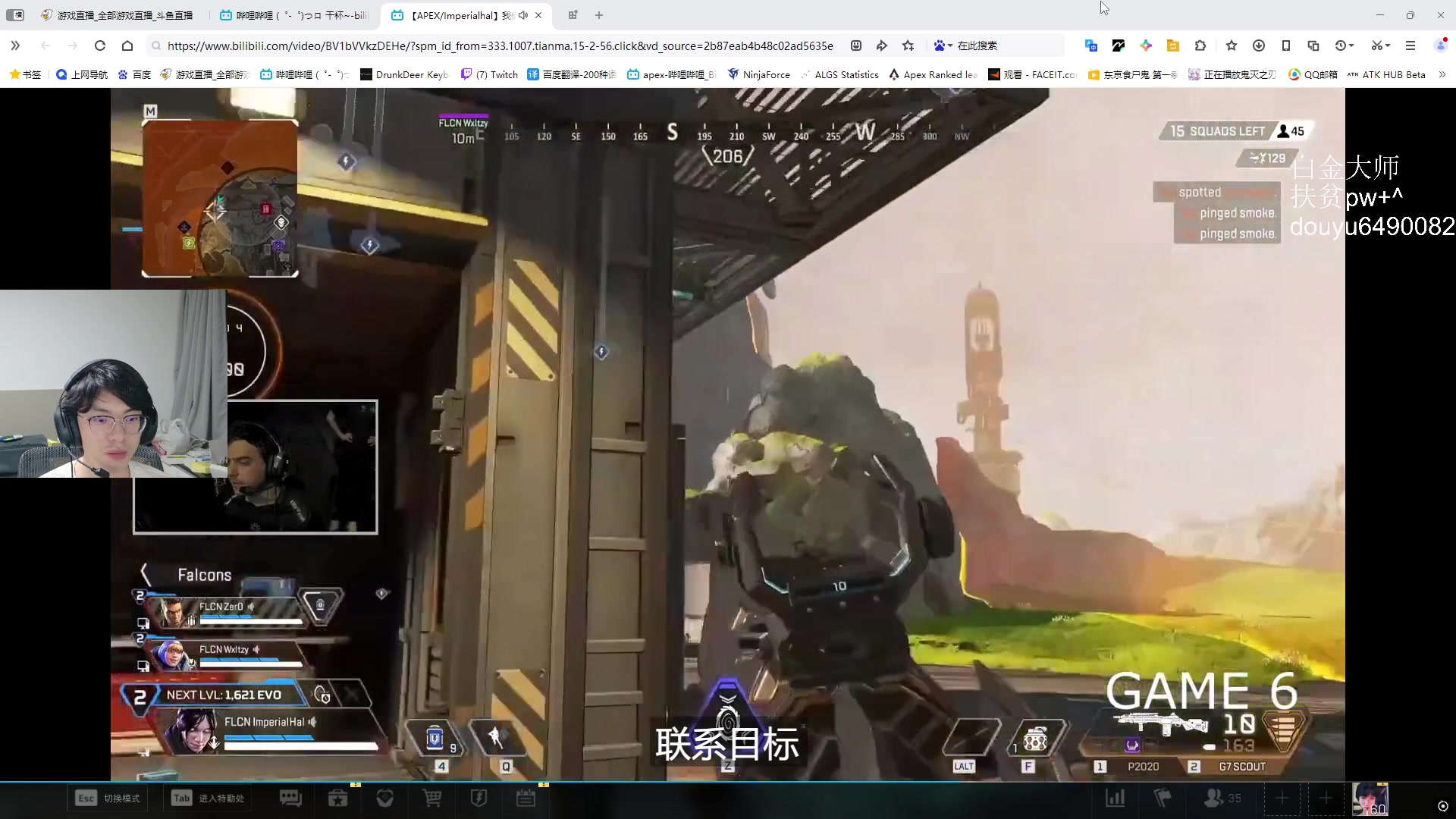Open DrunkDeer Keyb bookmark
The image size is (1456, 819).
tap(404, 74)
